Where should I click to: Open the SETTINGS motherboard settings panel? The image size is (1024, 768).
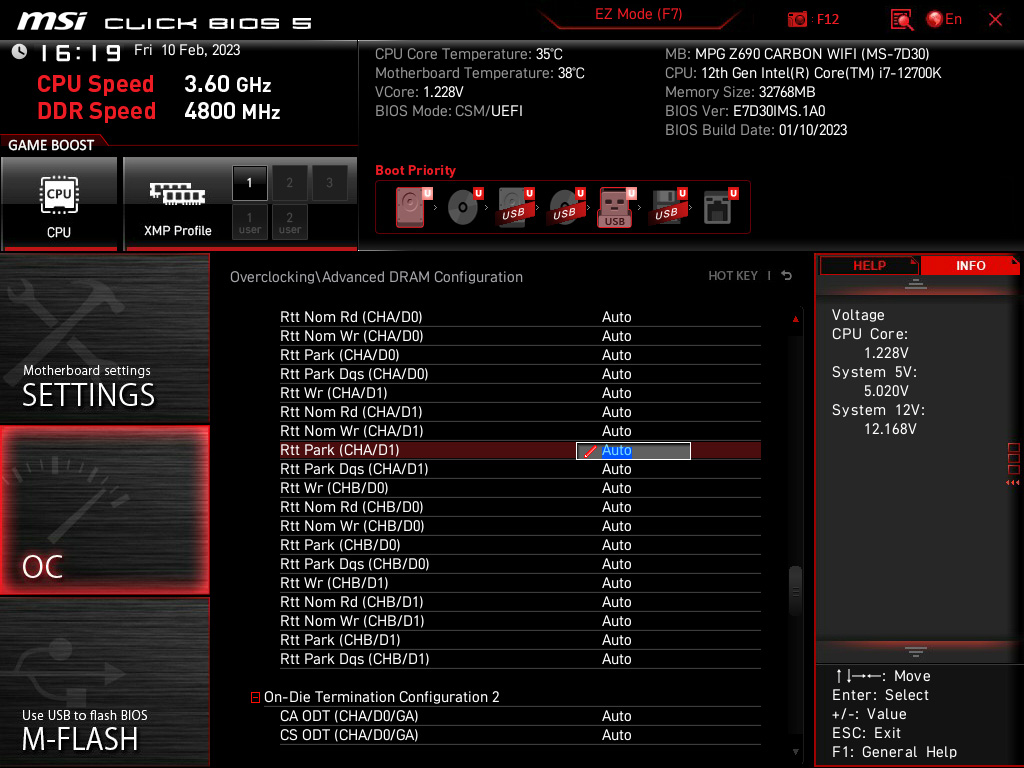104,338
